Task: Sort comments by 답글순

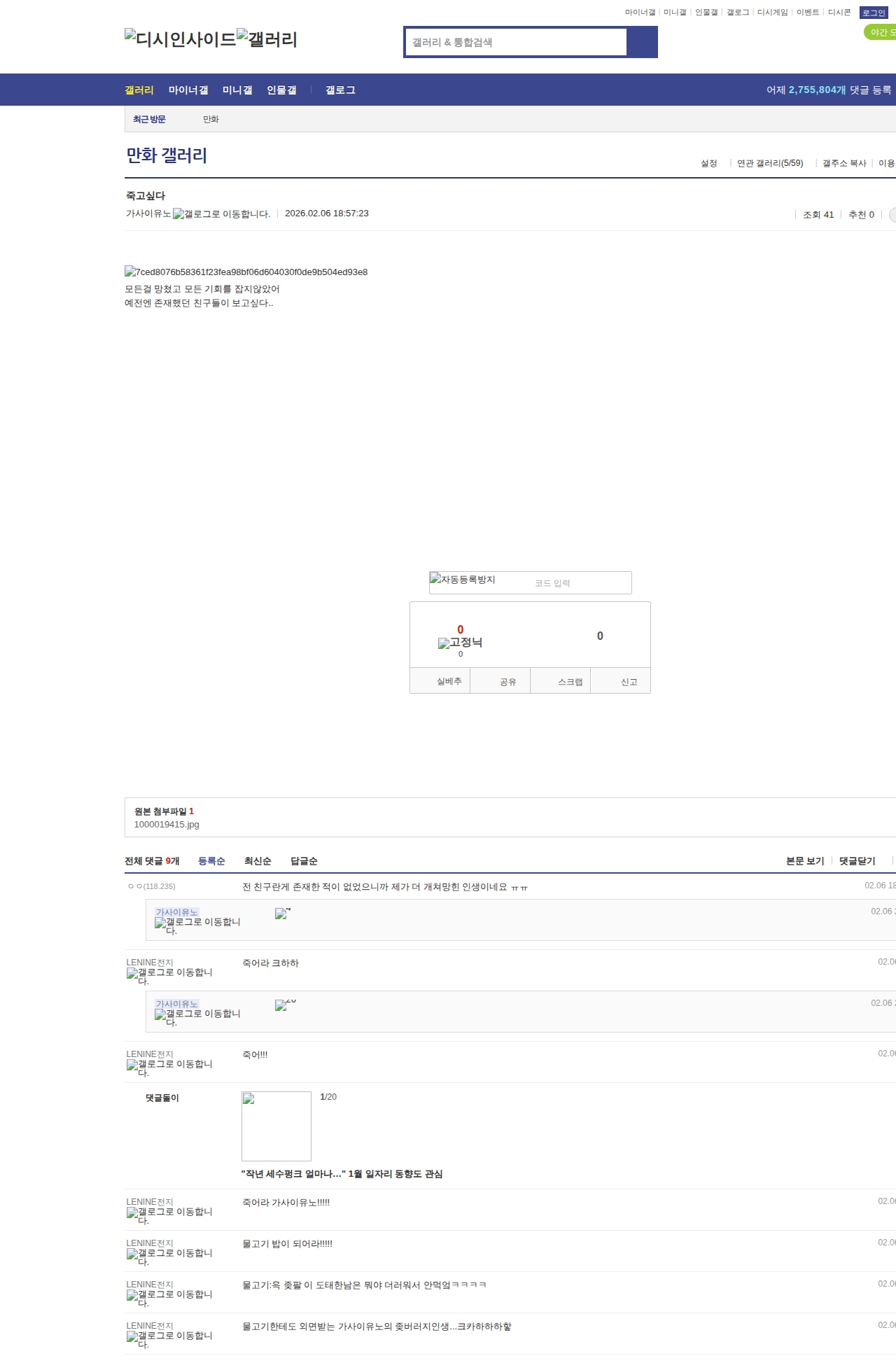Action: pos(304,861)
